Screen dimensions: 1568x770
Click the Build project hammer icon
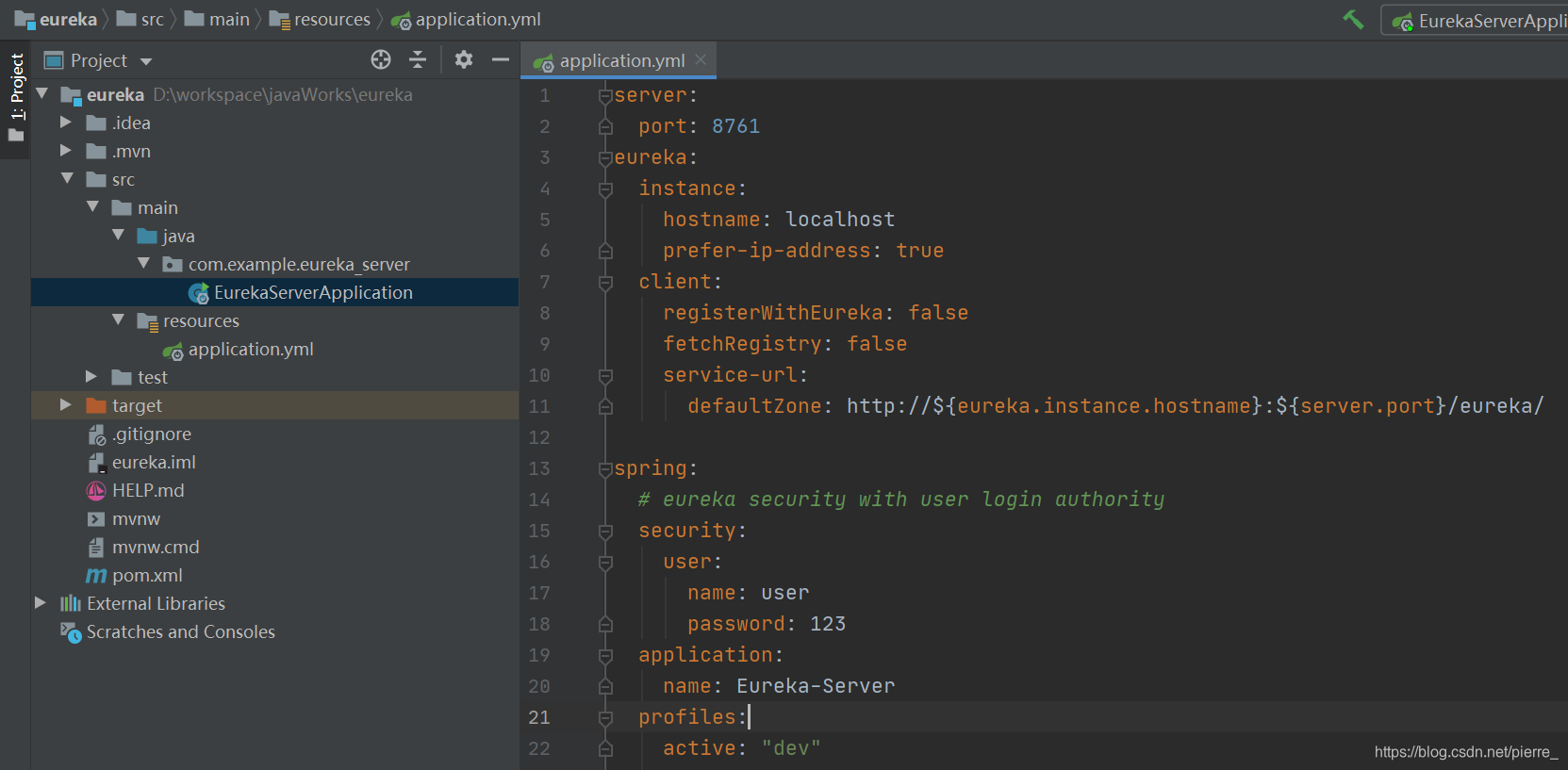[x=1353, y=19]
